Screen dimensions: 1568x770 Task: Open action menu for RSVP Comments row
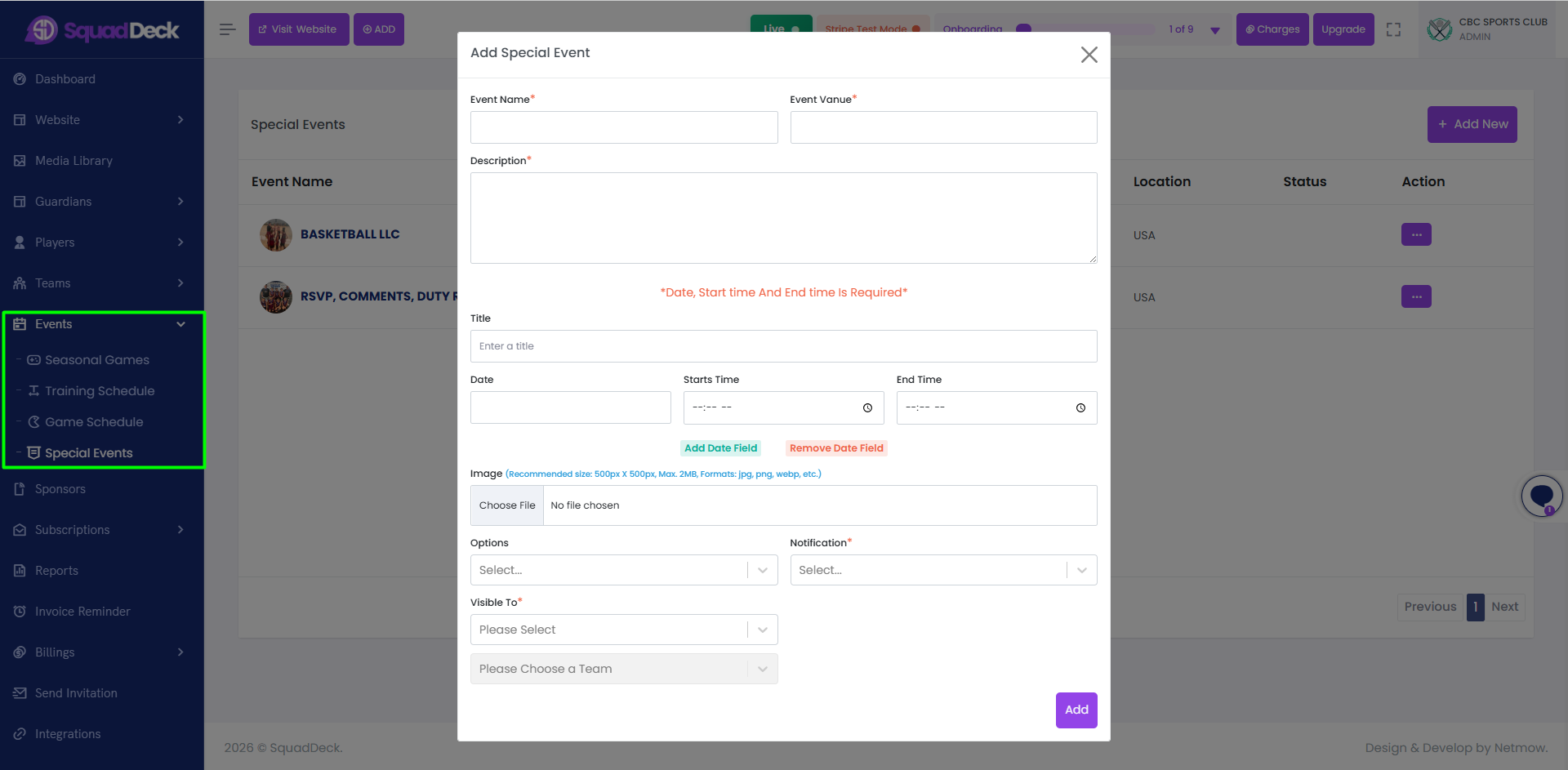1416,296
